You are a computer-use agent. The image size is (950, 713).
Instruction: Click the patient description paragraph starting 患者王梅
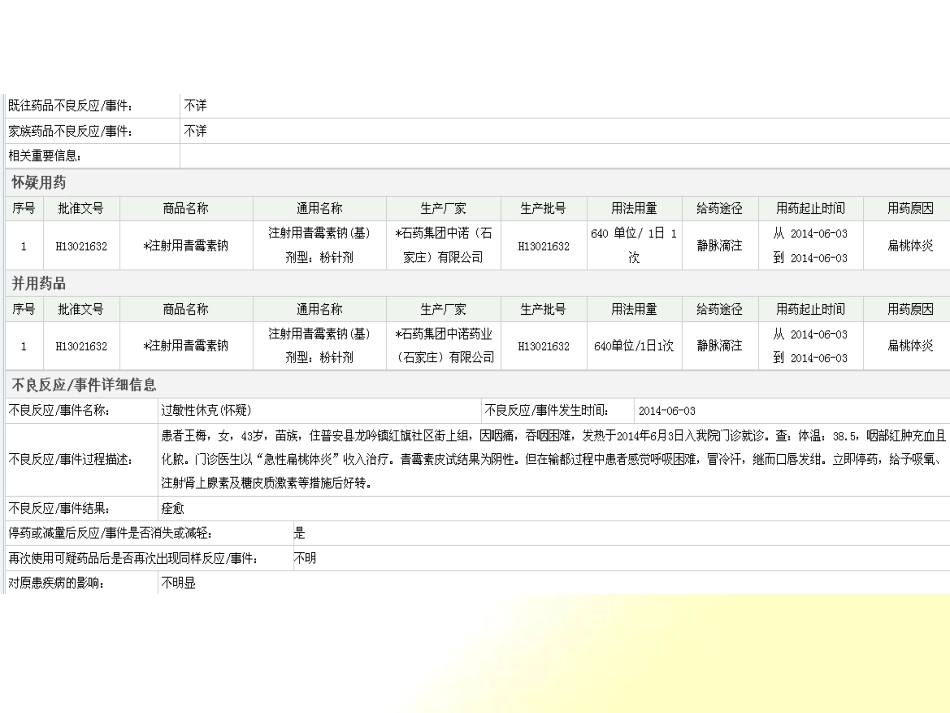click(x=553, y=459)
